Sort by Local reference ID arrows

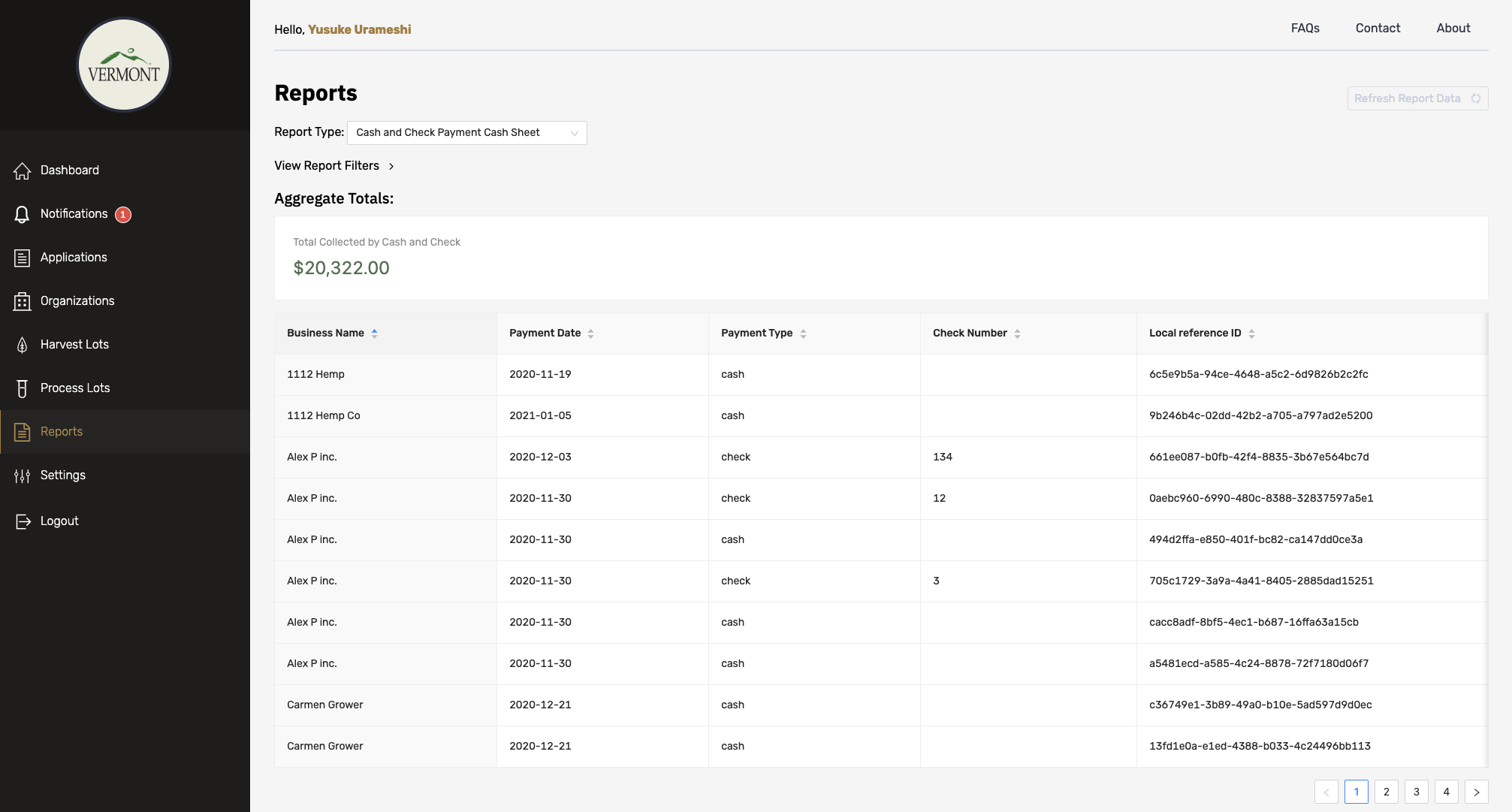(x=1251, y=334)
